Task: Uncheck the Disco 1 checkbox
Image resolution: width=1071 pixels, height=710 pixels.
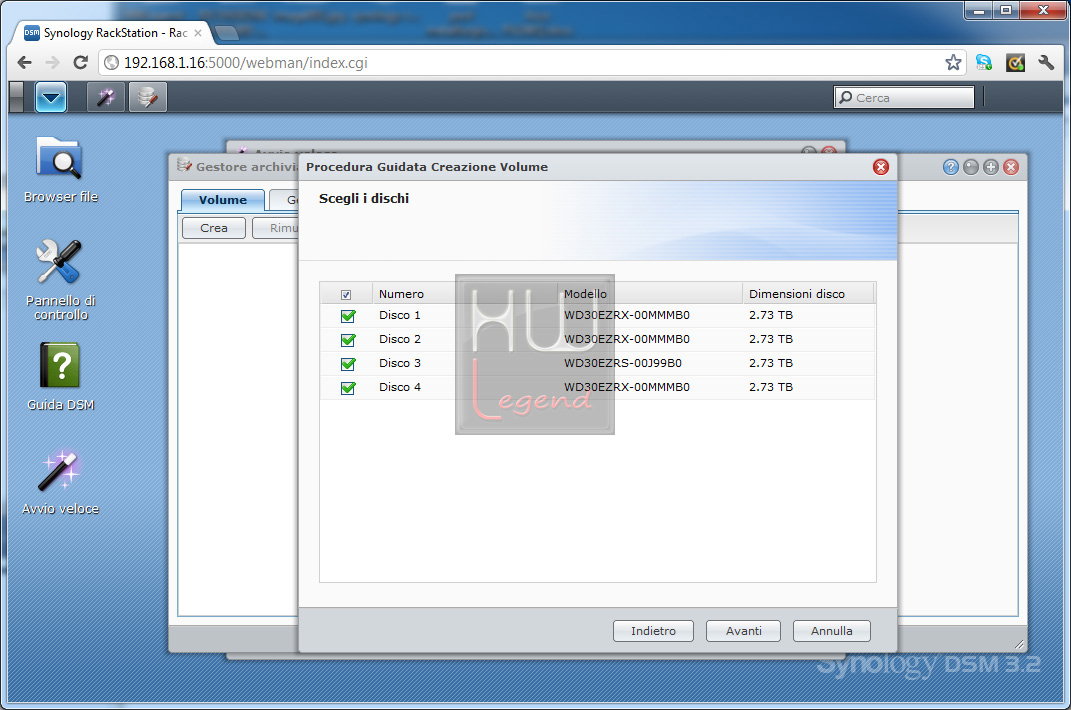Action: point(348,316)
